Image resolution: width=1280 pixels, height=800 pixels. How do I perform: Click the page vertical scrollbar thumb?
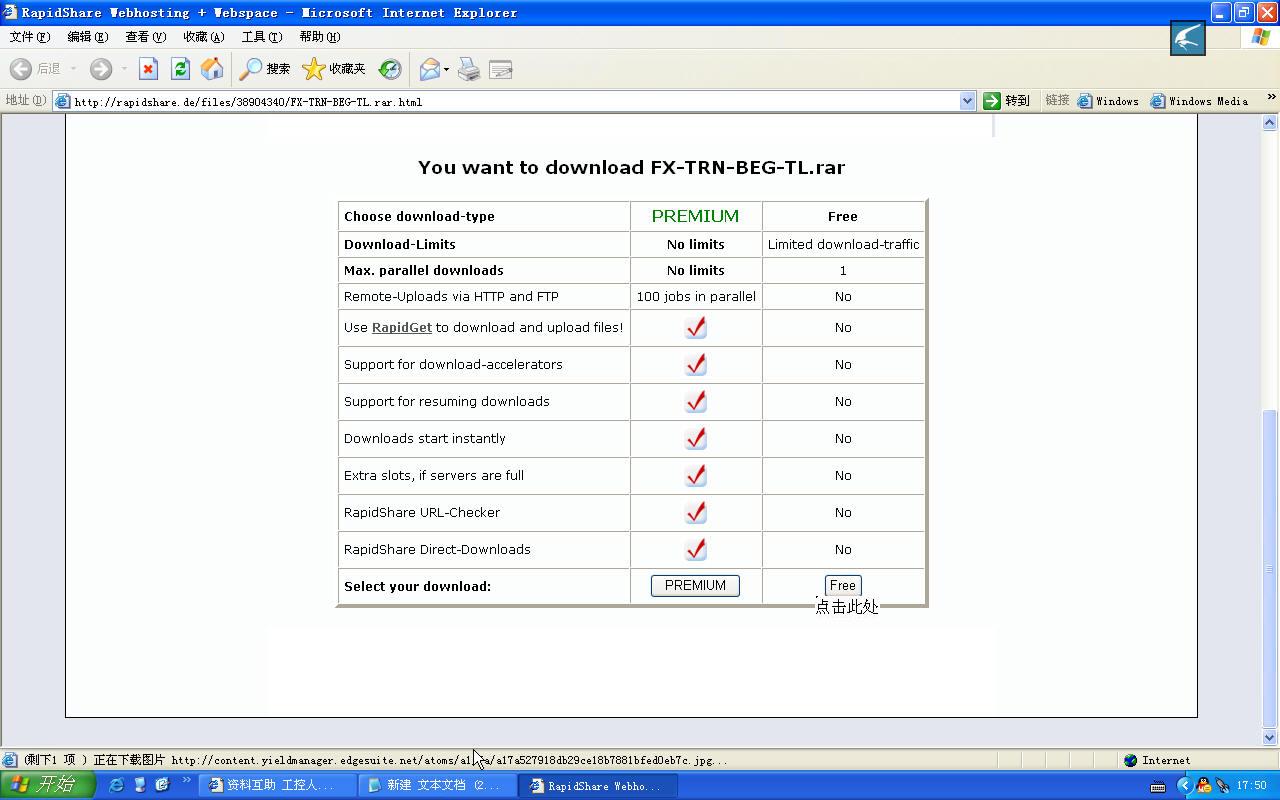[1270, 565]
